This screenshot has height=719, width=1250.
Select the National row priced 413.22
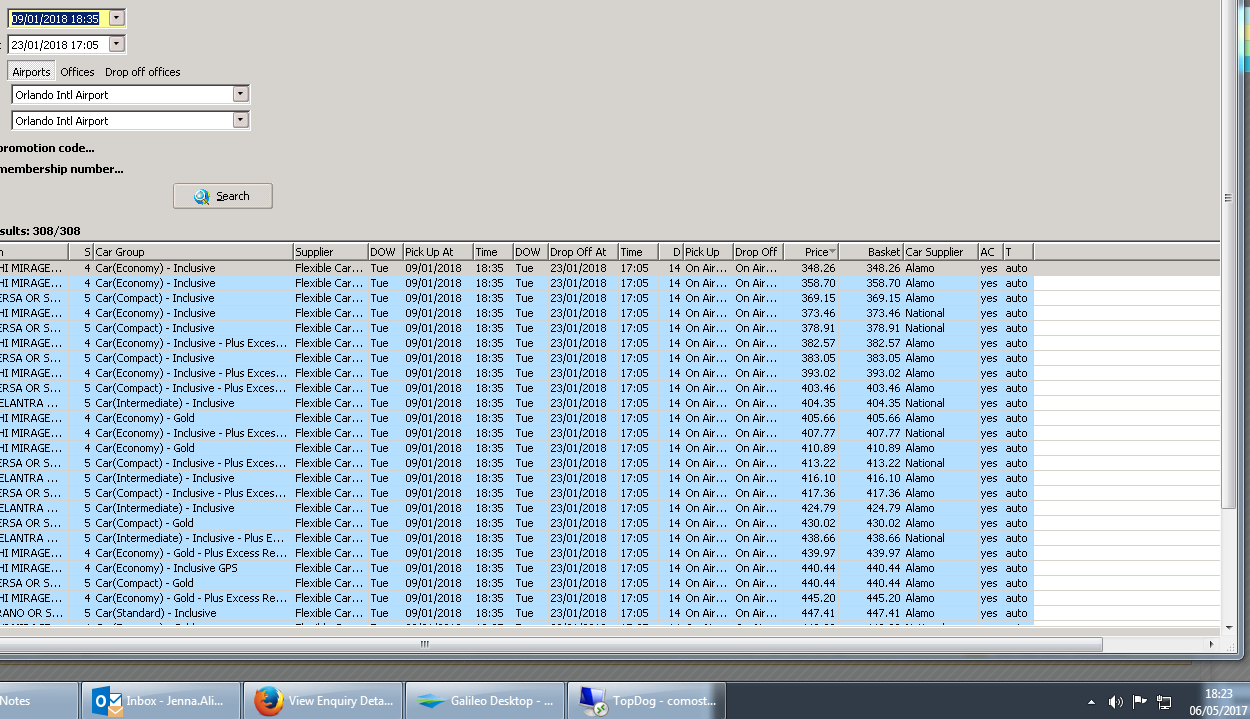tap(516, 463)
